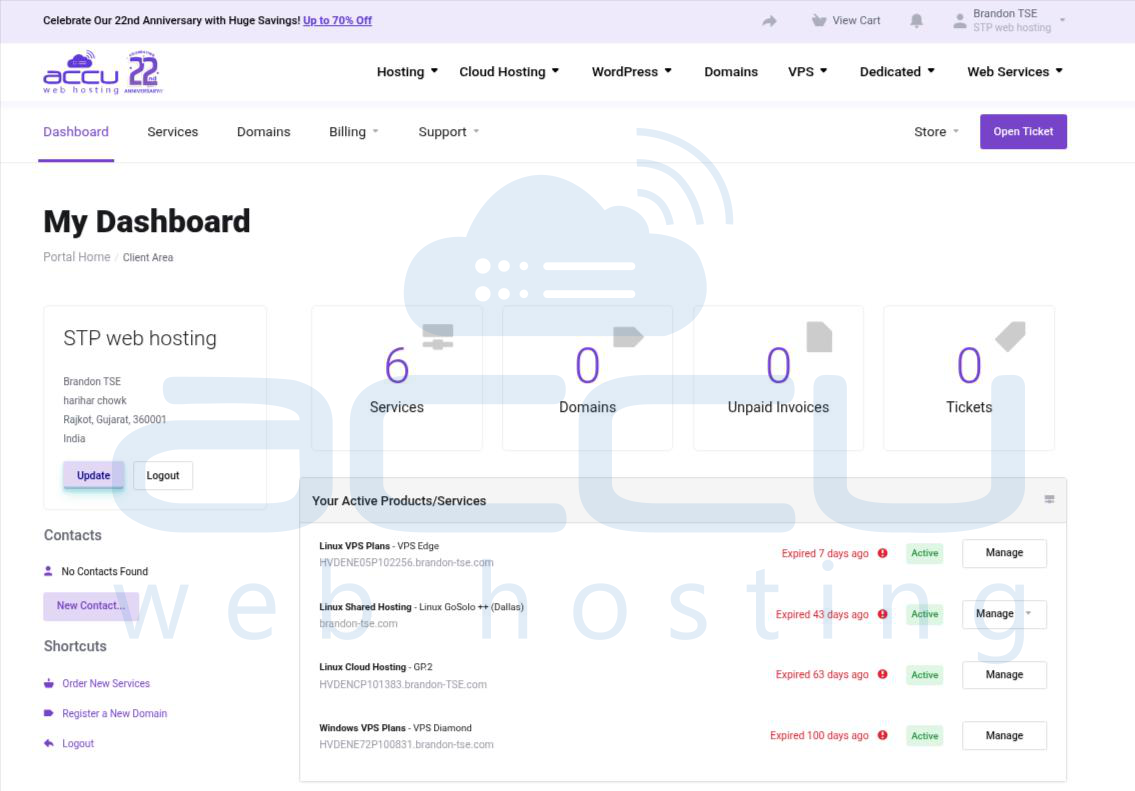Click the Order New Services shortcut icon

49,683
